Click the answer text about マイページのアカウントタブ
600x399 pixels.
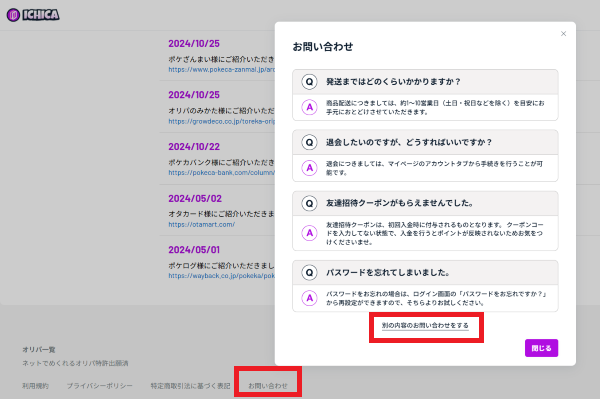434,168
